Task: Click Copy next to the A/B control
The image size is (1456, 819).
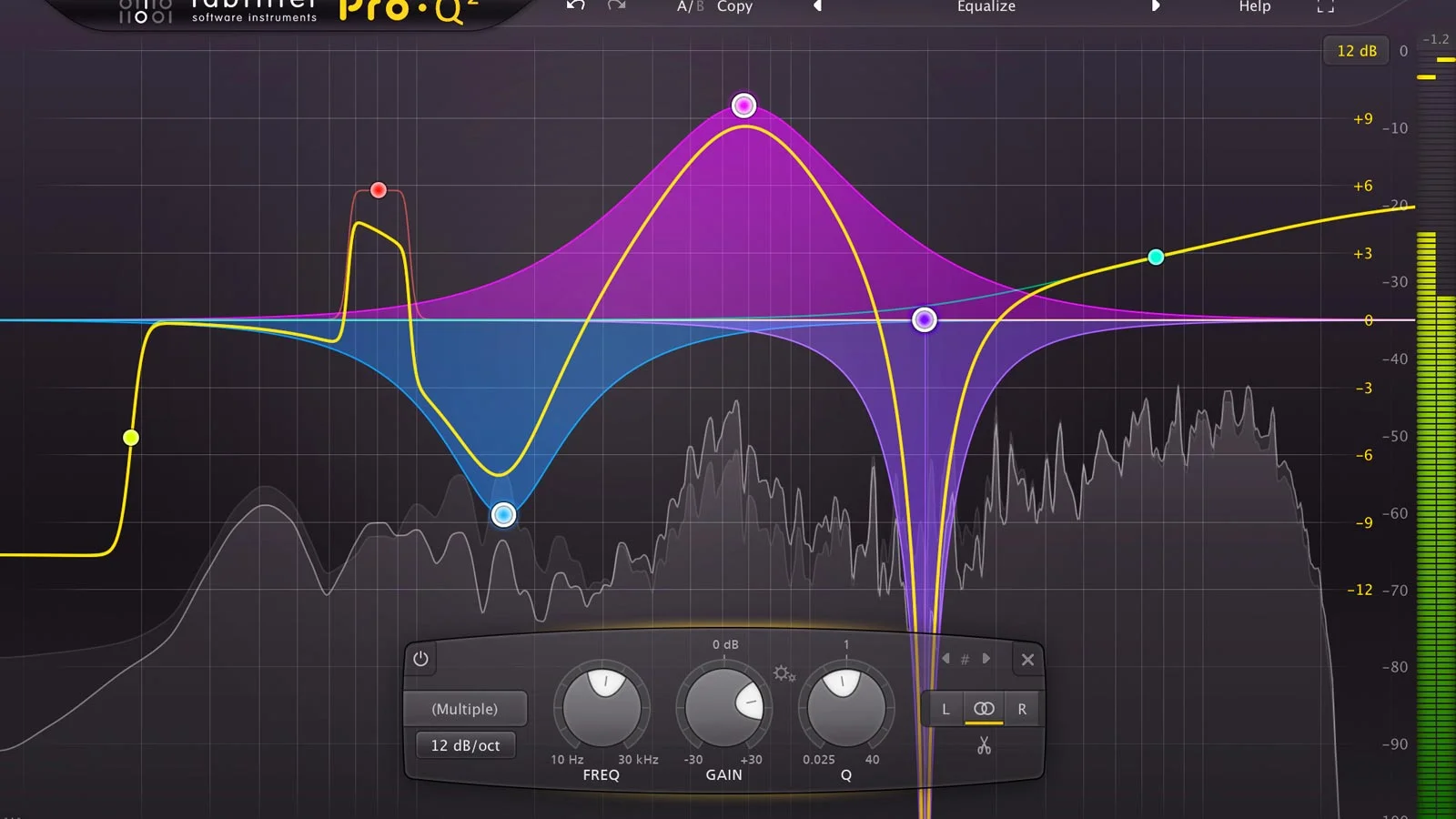Action: [x=734, y=6]
